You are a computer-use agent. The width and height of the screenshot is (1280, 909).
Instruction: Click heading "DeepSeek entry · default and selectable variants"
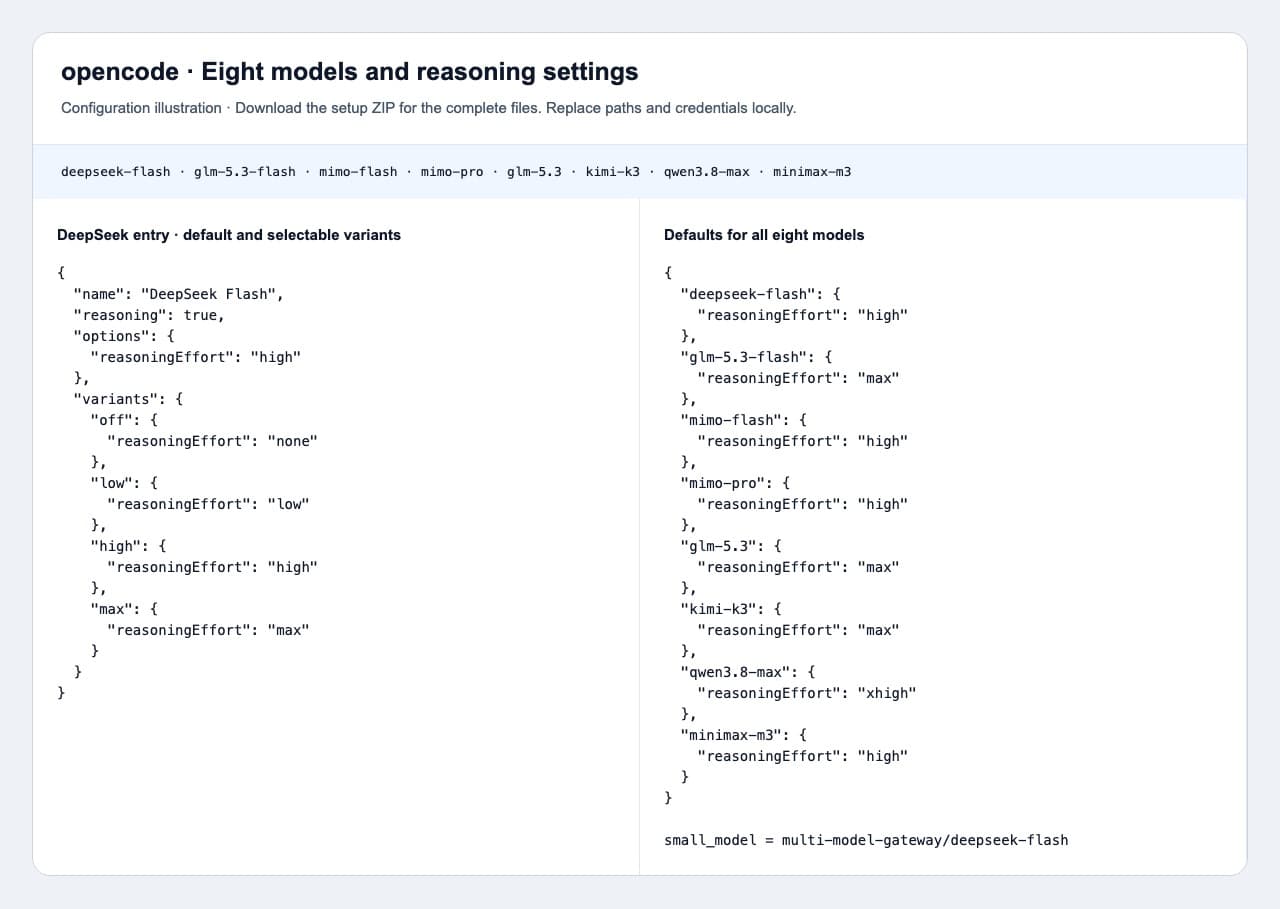click(229, 235)
